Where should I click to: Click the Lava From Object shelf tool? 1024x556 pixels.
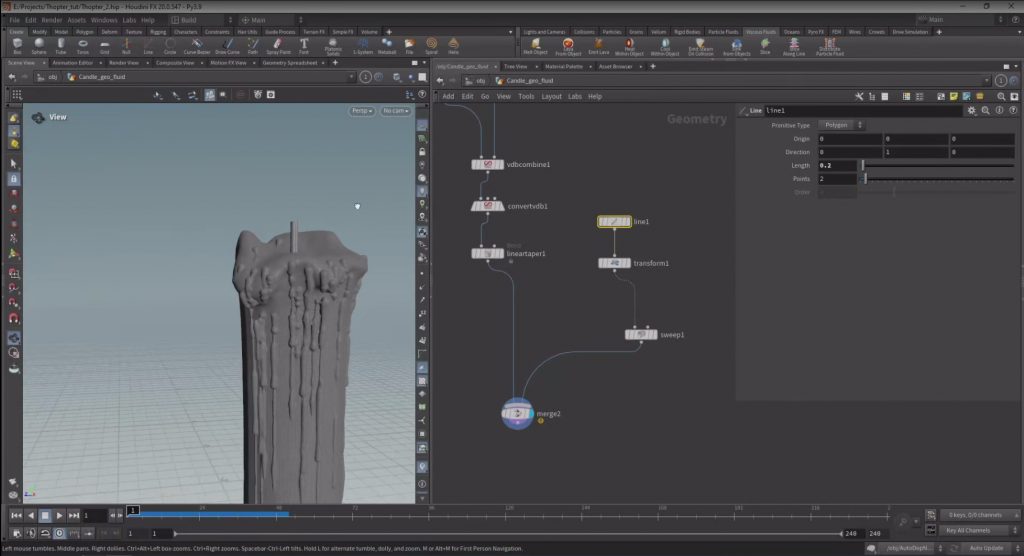tap(568, 47)
